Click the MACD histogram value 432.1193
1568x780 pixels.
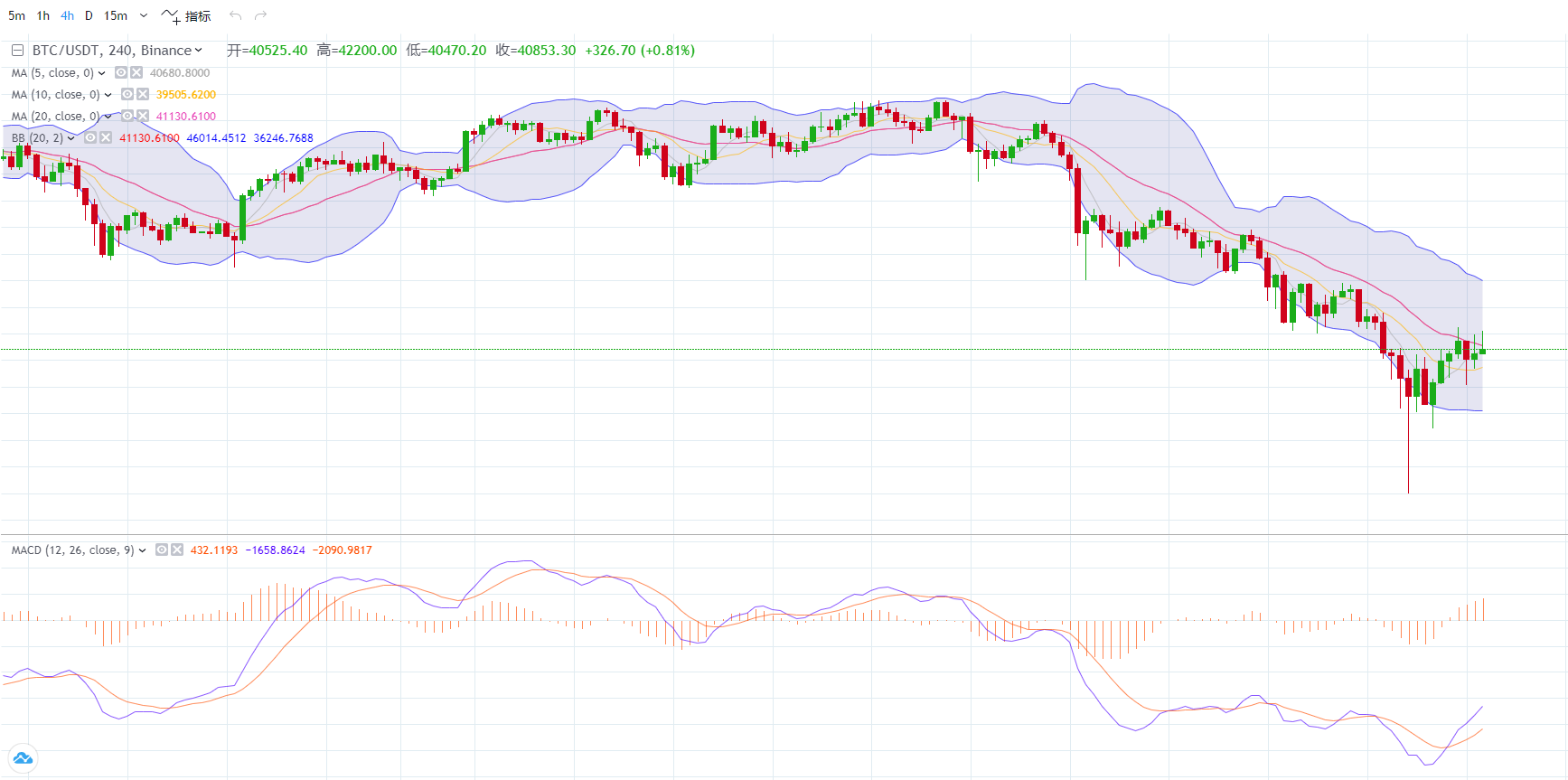(x=214, y=550)
